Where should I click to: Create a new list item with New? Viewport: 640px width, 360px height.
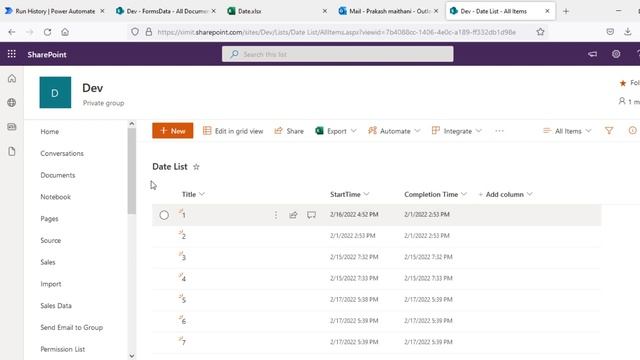(x=173, y=131)
